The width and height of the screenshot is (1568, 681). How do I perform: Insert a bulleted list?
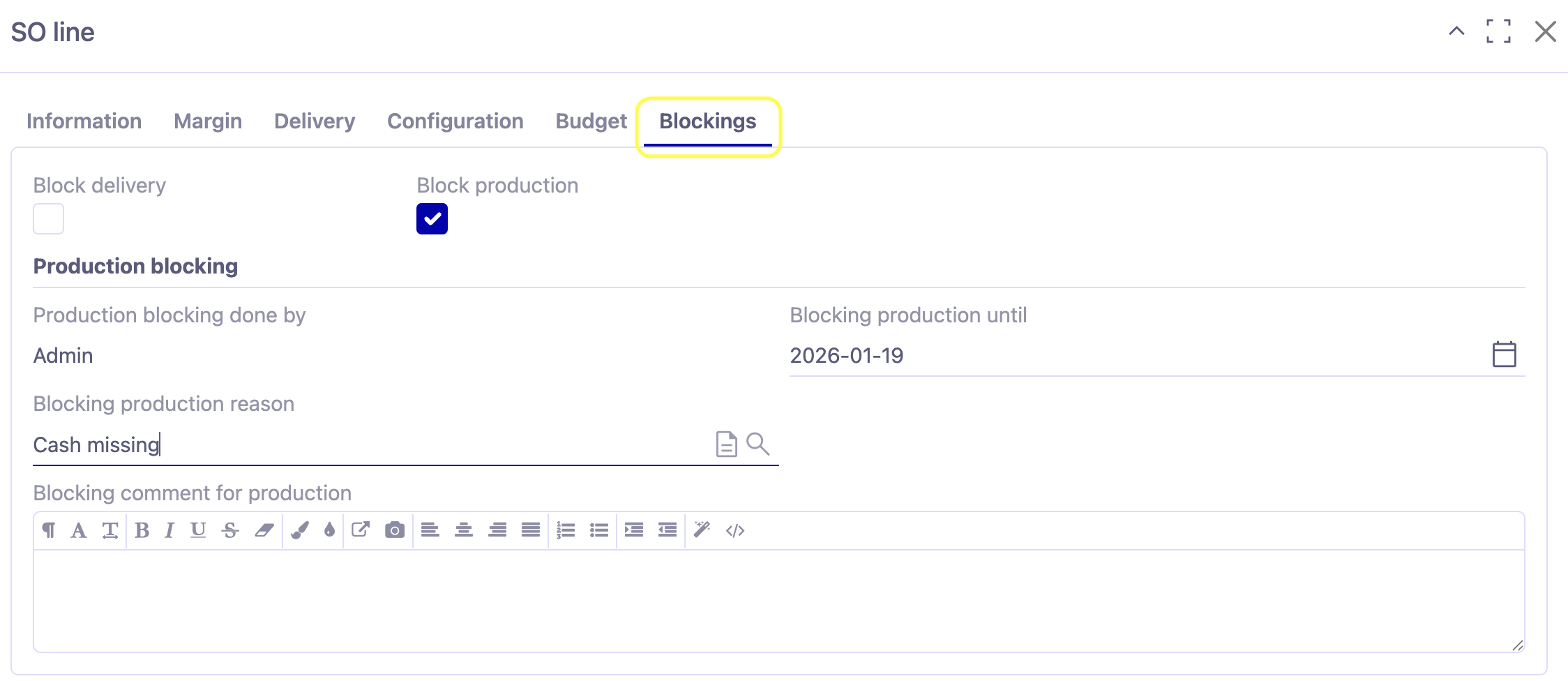pos(599,530)
